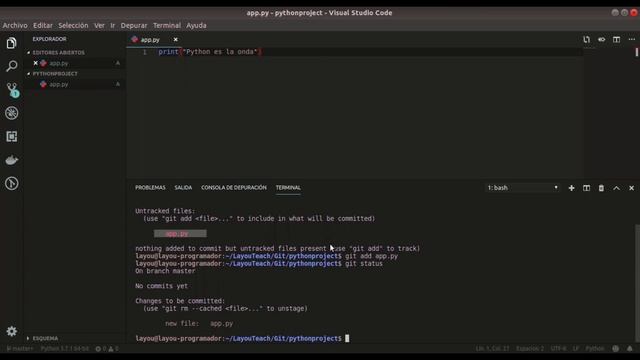Open the GitLens view in activity bar
This screenshot has width=640, height=360.
tap(11, 183)
